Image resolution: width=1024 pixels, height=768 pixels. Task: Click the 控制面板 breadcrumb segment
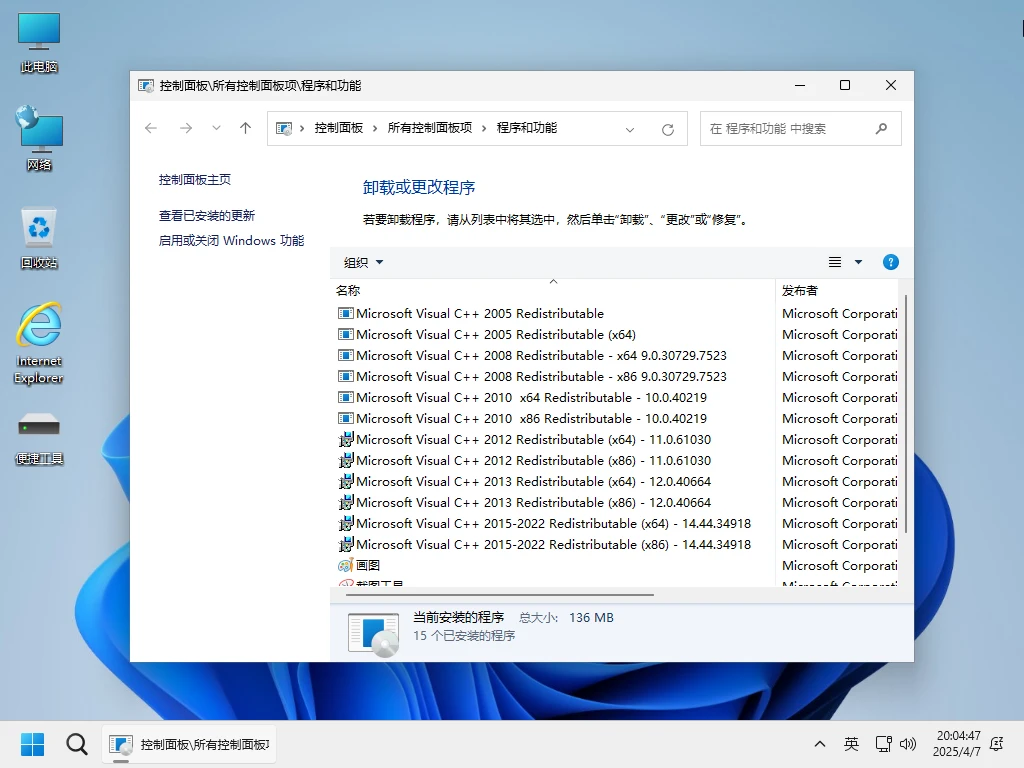point(338,128)
